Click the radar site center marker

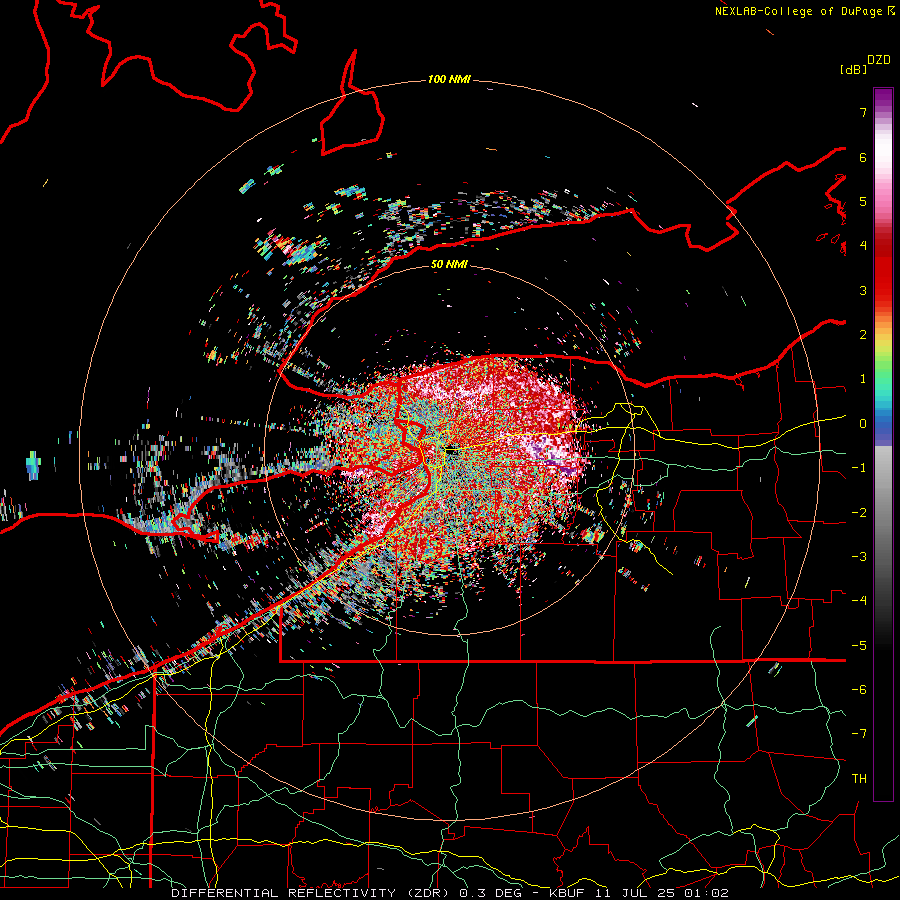click(x=452, y=451)
